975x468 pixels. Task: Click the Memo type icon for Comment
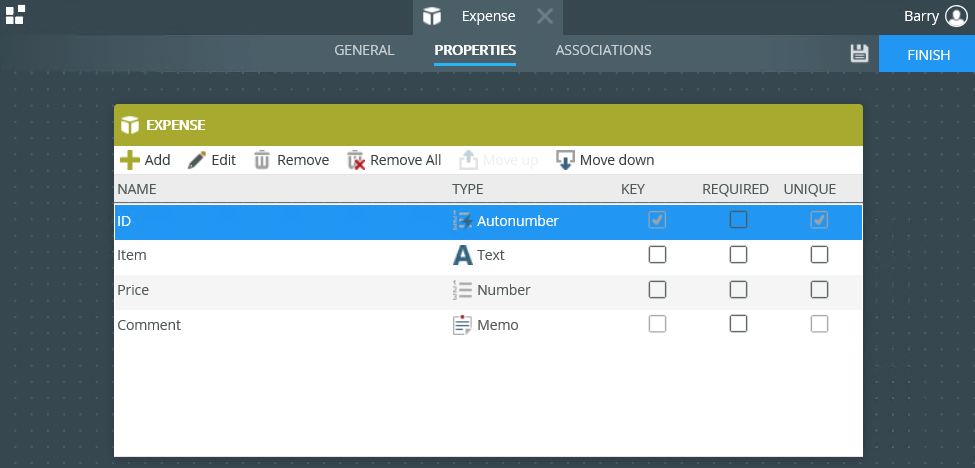462,325
